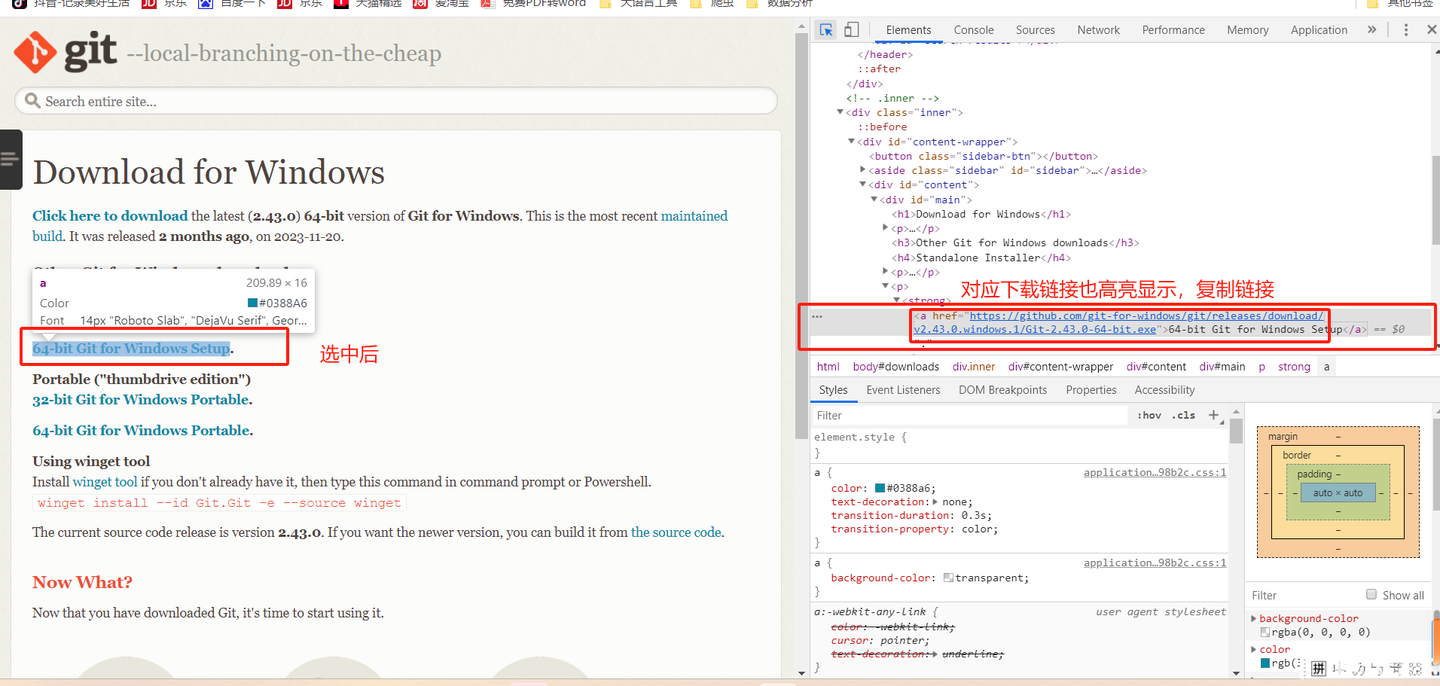Click the Git logo
This screenshot has width=1440, height=686.
click(66, 52)
